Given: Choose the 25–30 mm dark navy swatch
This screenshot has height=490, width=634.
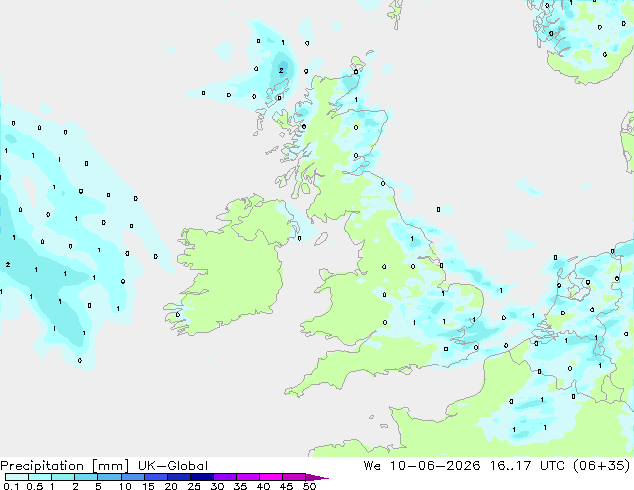Looking at the screenshot, I should coord(202,477).
